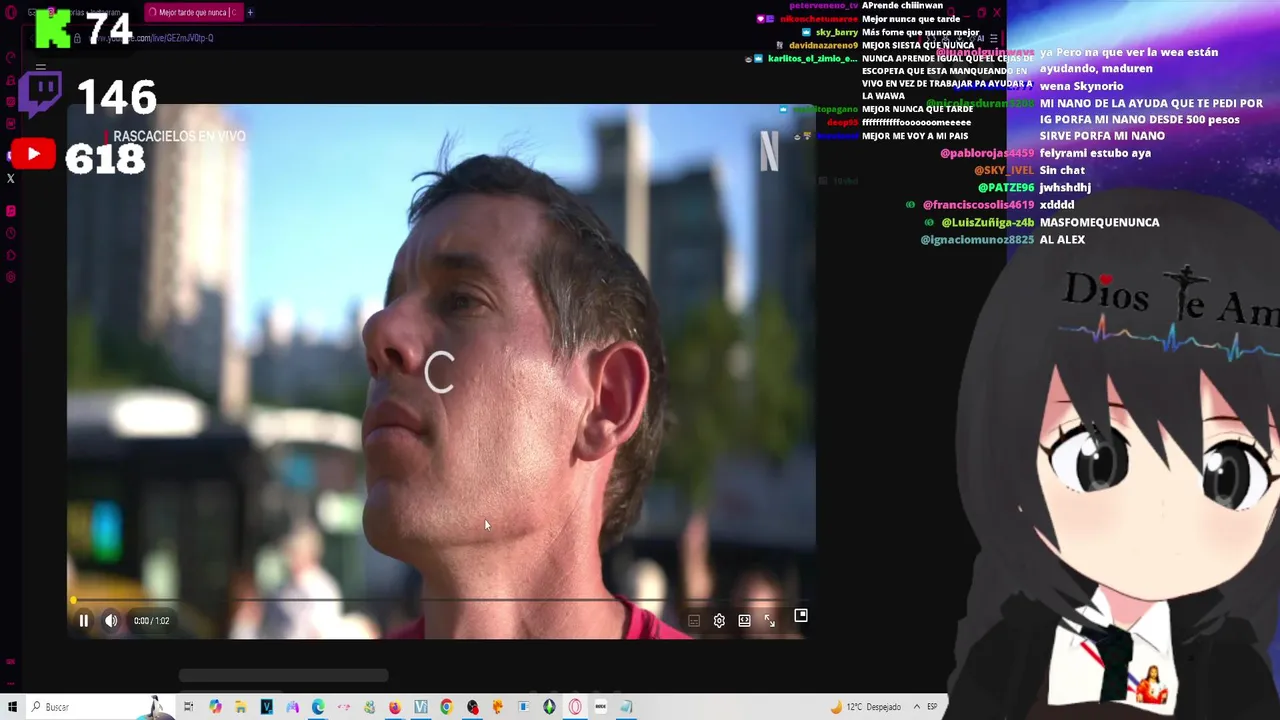Open a new browser tab with plus button
The image size is (1280, 720).
click(250, 13)
